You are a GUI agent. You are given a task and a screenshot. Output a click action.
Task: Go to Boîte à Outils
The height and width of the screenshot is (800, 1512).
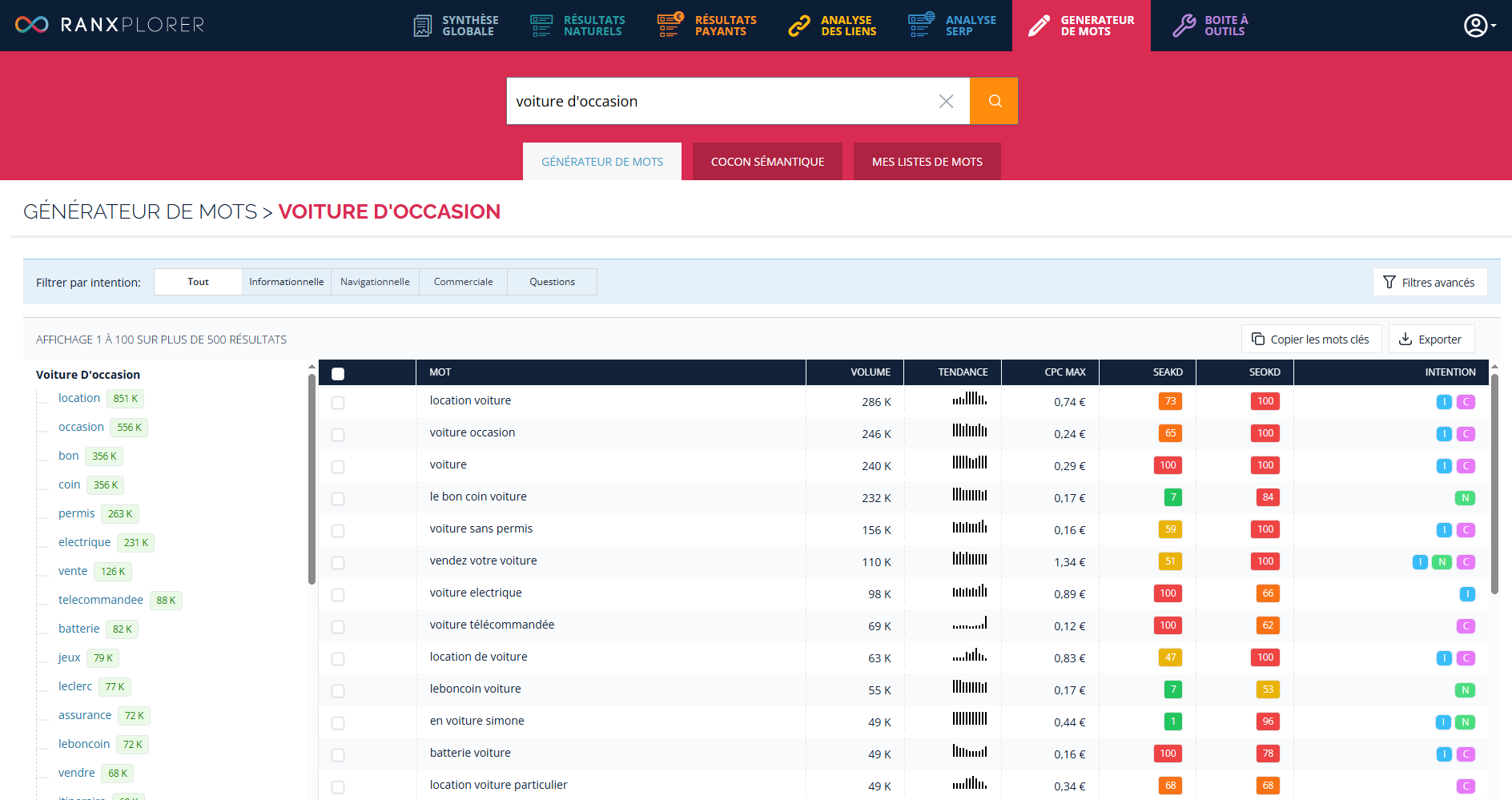click(1210, 26)
